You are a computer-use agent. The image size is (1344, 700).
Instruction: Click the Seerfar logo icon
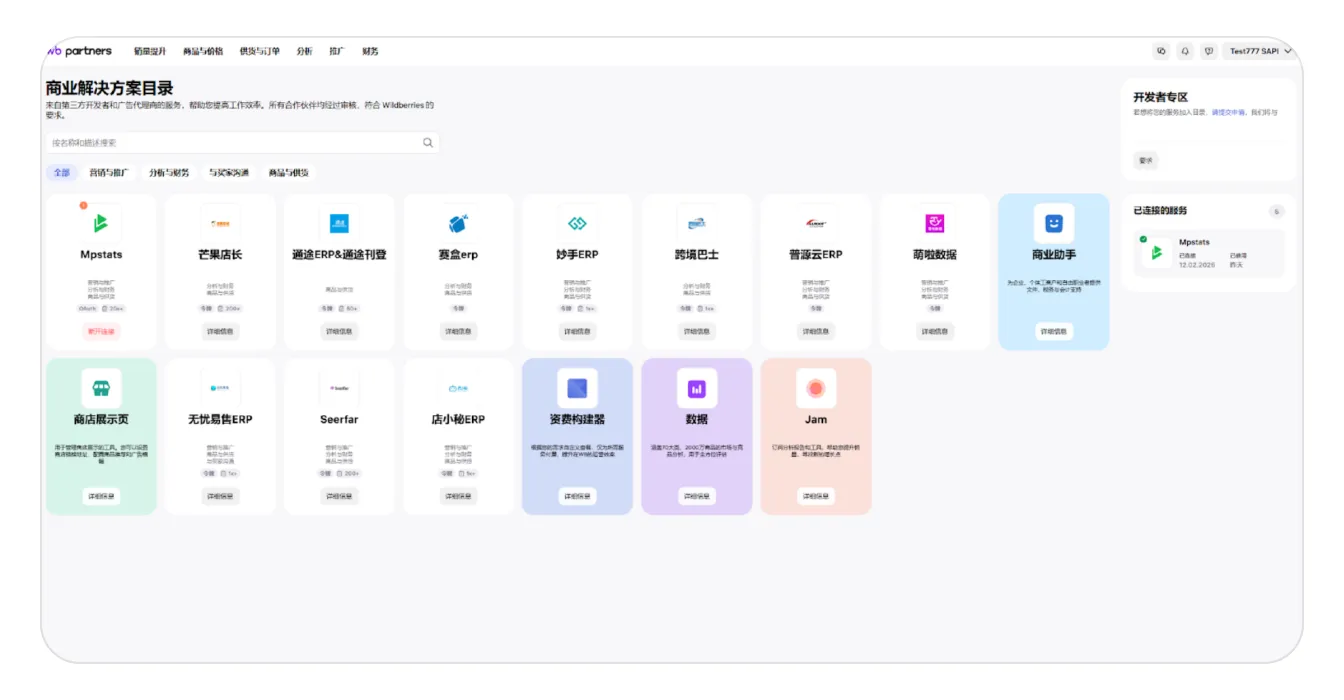tap(339, 388)
